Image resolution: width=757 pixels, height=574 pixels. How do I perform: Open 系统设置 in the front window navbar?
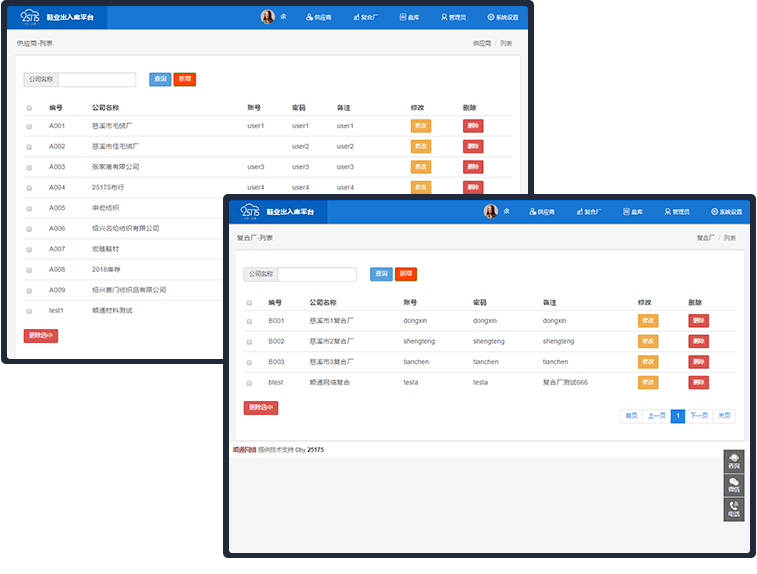[x=727, y=212]
